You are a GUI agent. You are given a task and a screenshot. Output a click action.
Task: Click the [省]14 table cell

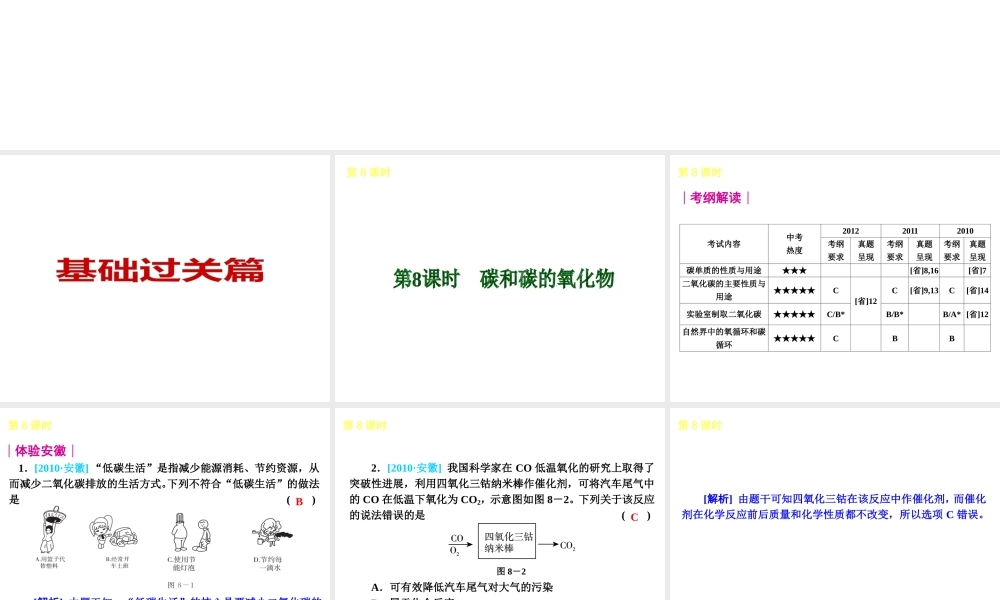coord(977,290)
